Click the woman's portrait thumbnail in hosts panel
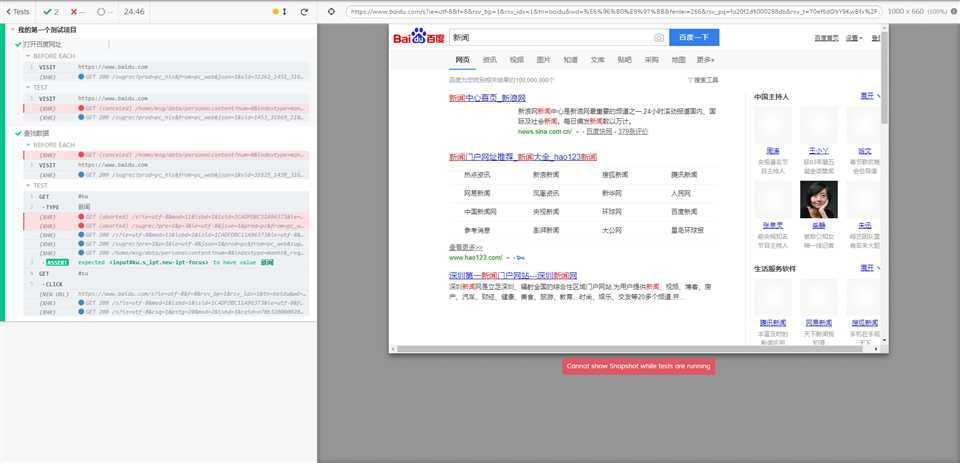The height and width of the screenshot is (463, 960). (x=819, y=200)
